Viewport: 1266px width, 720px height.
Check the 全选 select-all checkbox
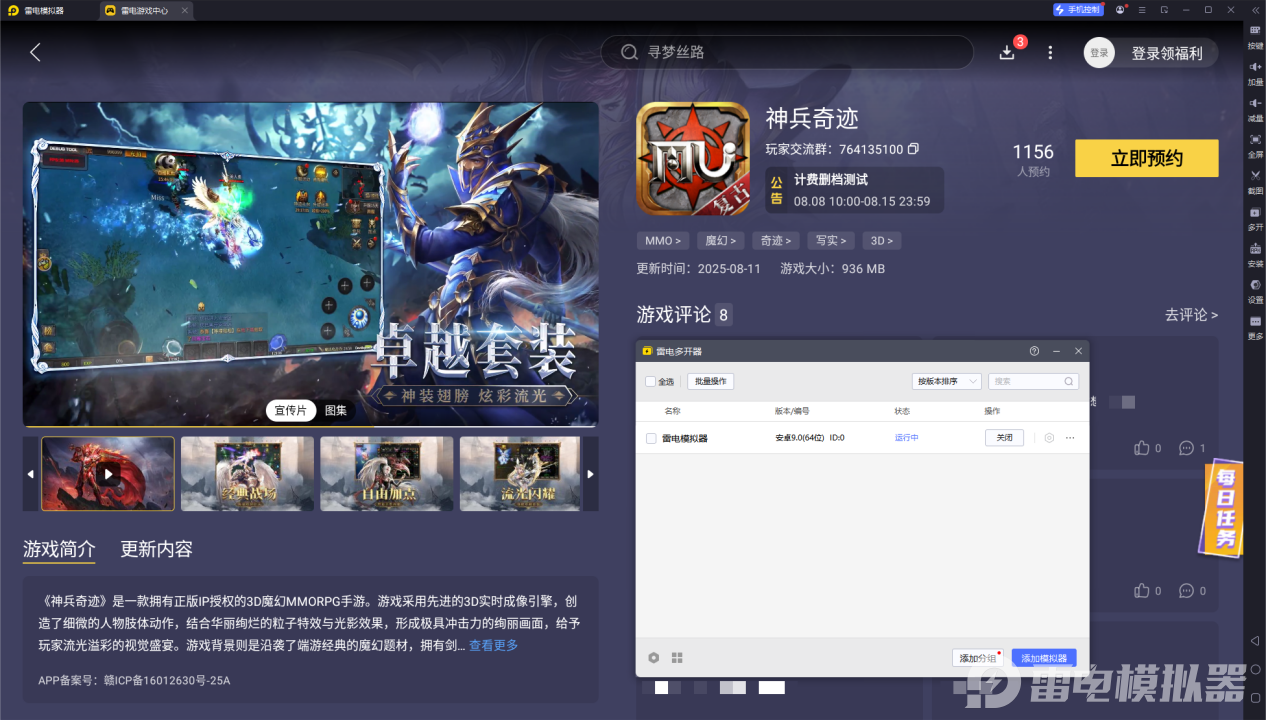point(650,381)
